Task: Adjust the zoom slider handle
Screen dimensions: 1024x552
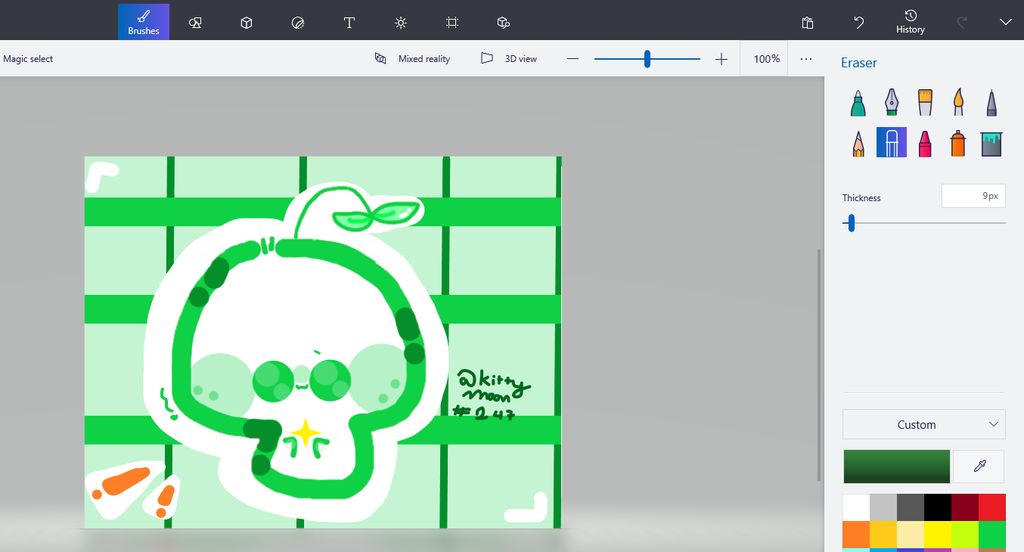Action: point(647,59)
